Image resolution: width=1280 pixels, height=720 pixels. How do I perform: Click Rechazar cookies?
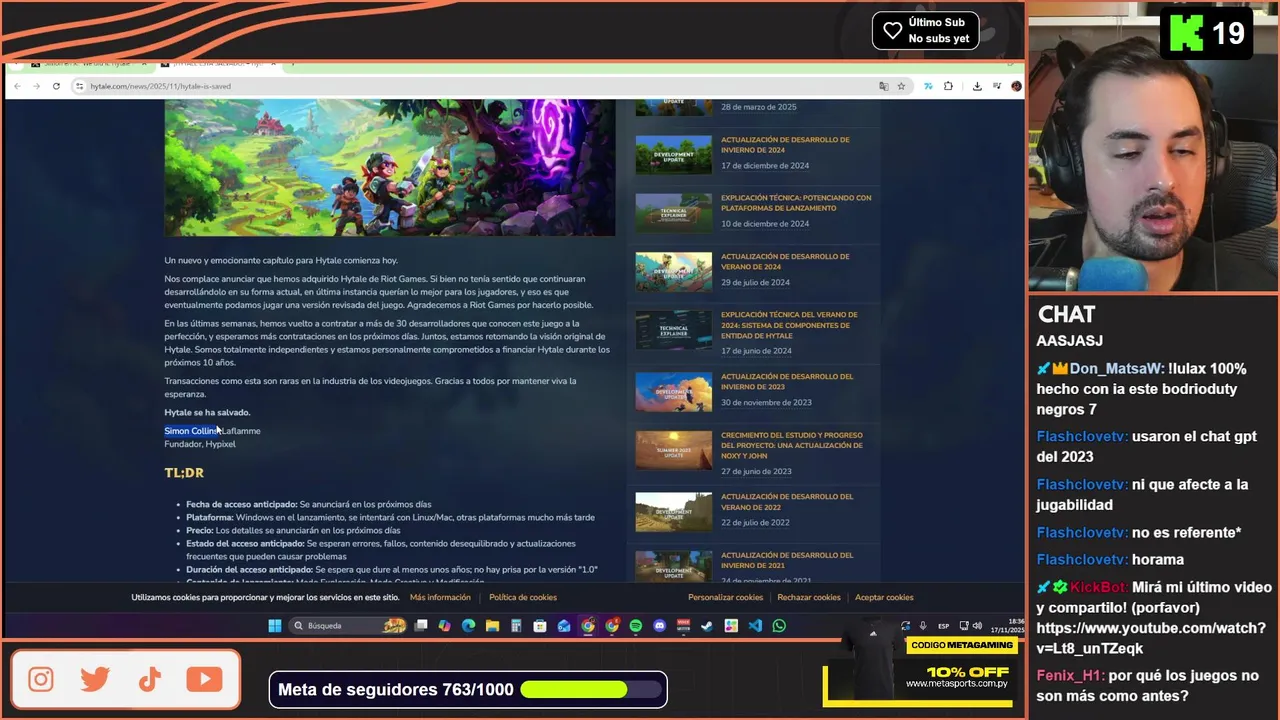tap(809, 597)
